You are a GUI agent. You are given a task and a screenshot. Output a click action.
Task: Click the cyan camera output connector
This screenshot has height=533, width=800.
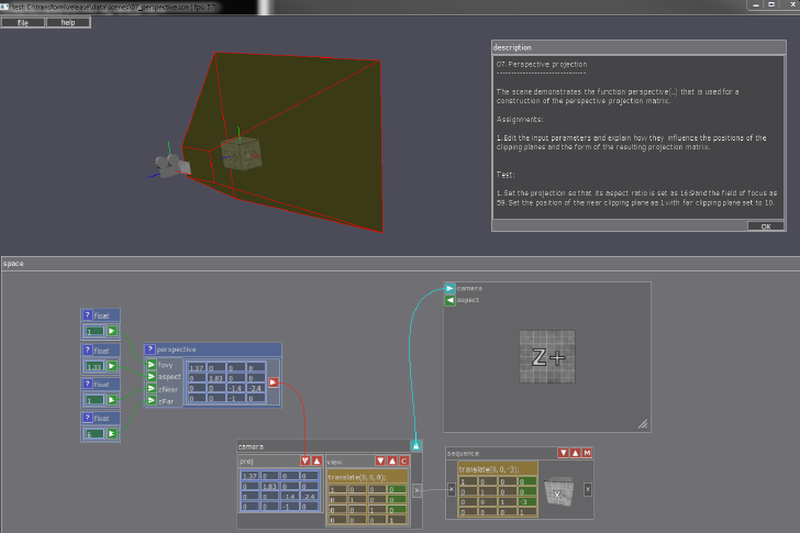point(417,445)
